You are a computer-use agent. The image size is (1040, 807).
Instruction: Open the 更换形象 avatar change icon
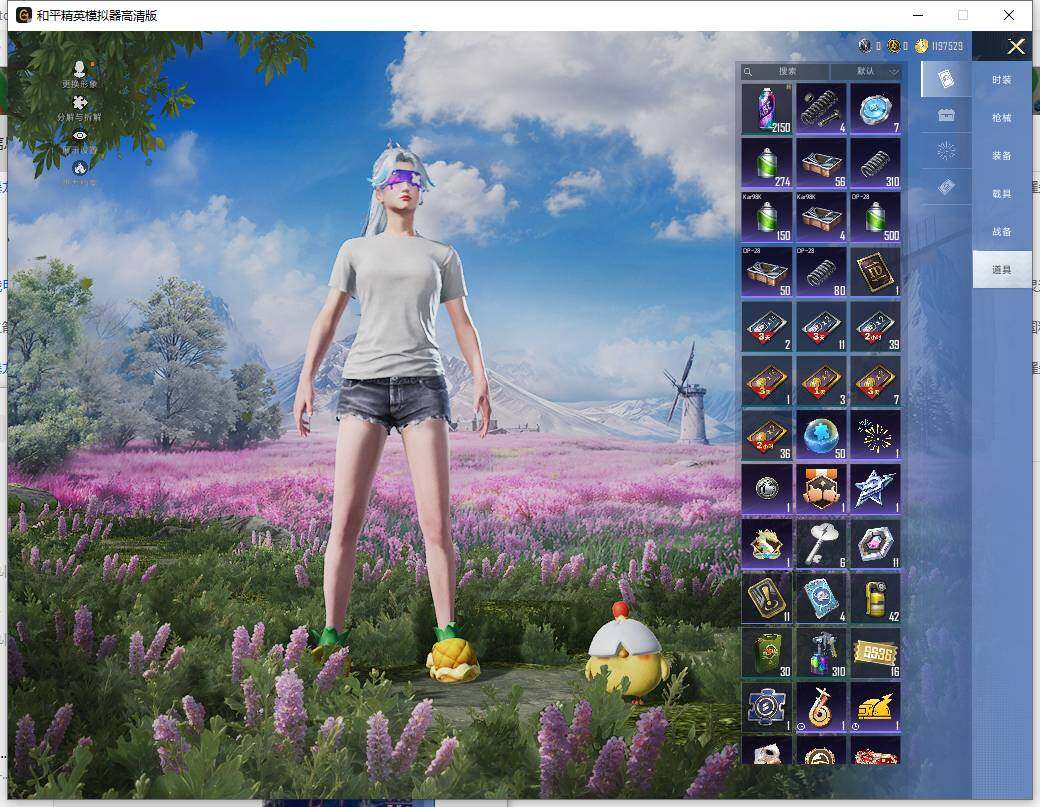point(80,74)
